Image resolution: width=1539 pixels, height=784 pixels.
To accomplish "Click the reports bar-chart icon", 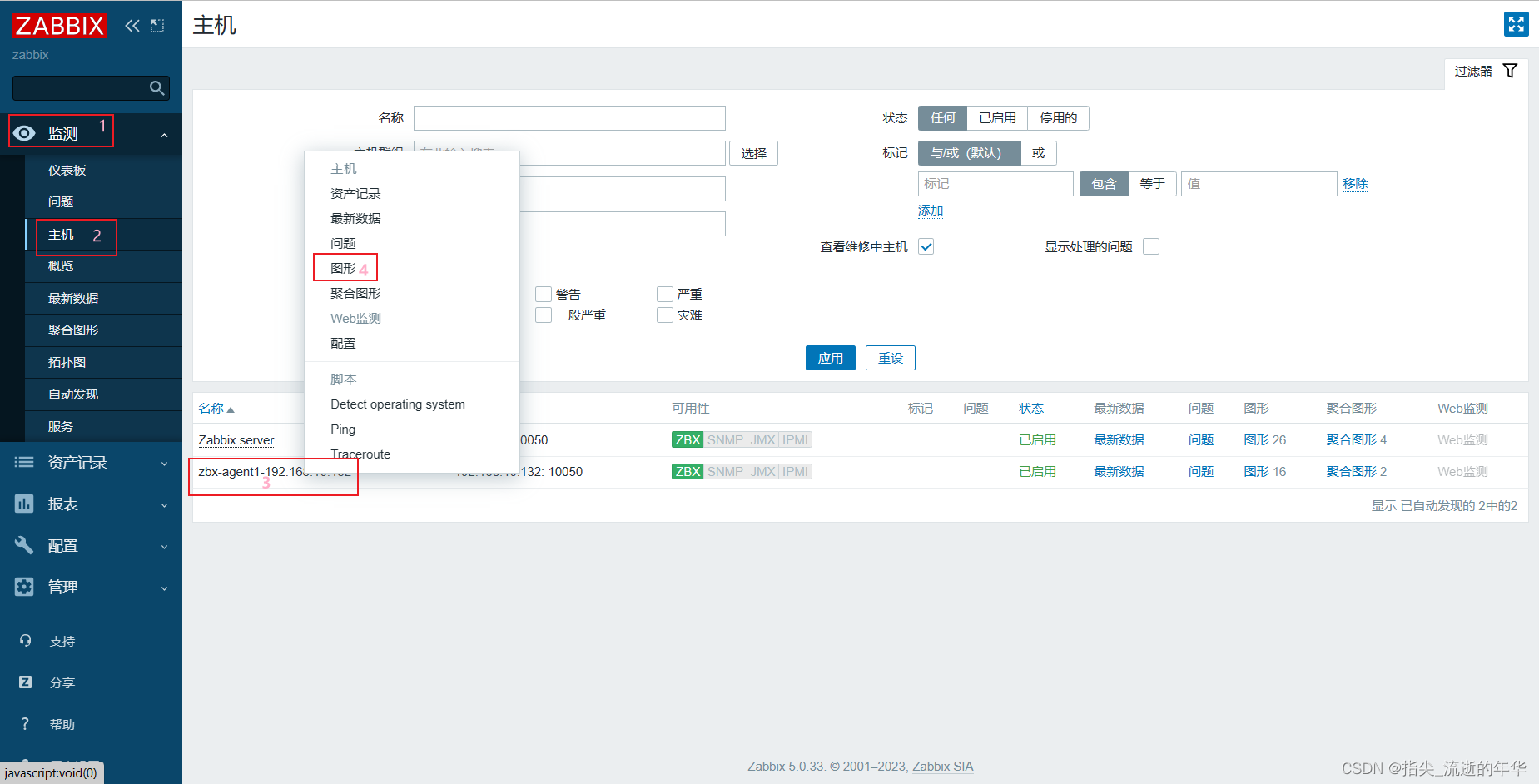I will coord(24,504).
